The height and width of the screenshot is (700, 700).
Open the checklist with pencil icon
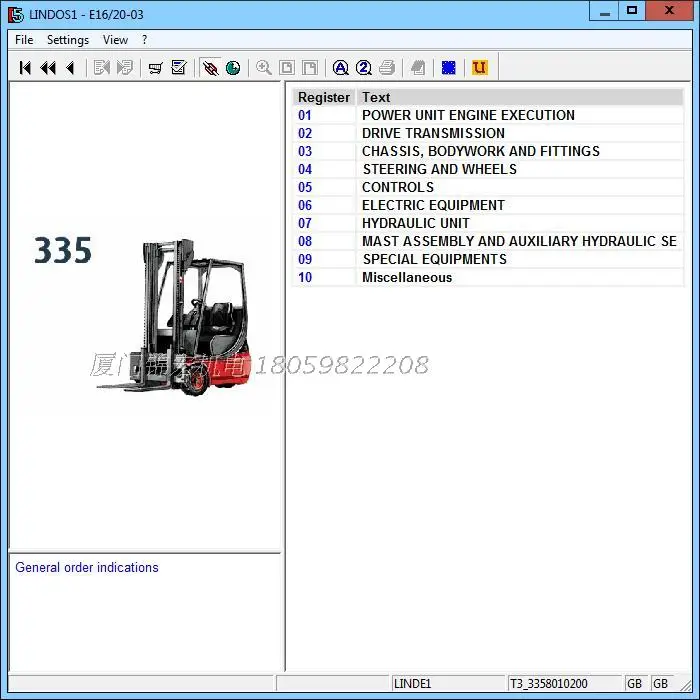click(179, 68)
